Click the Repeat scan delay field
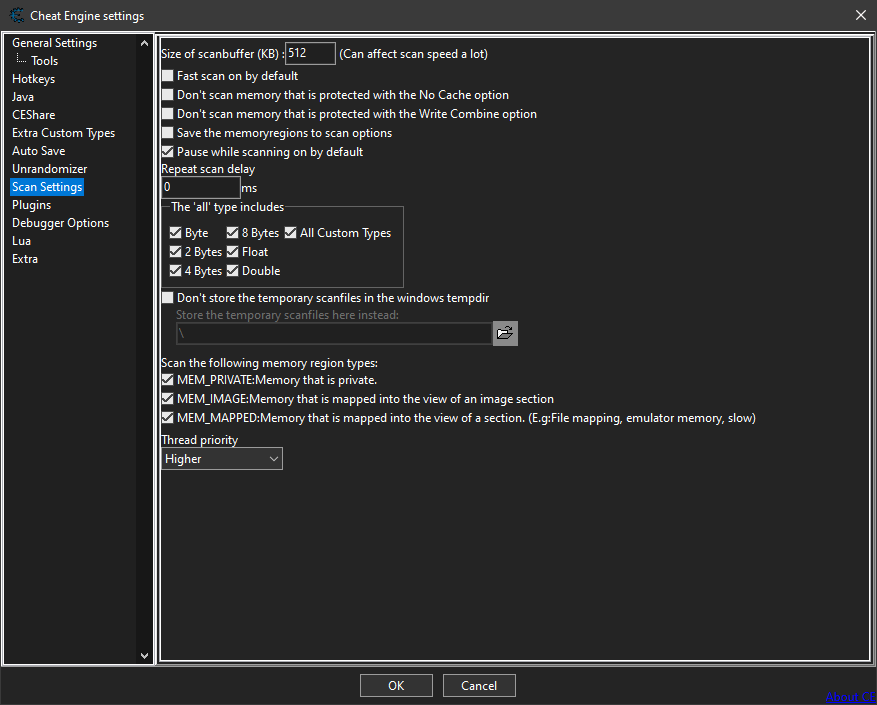This screenshot has height=705, width=877. tap(200, 188)
